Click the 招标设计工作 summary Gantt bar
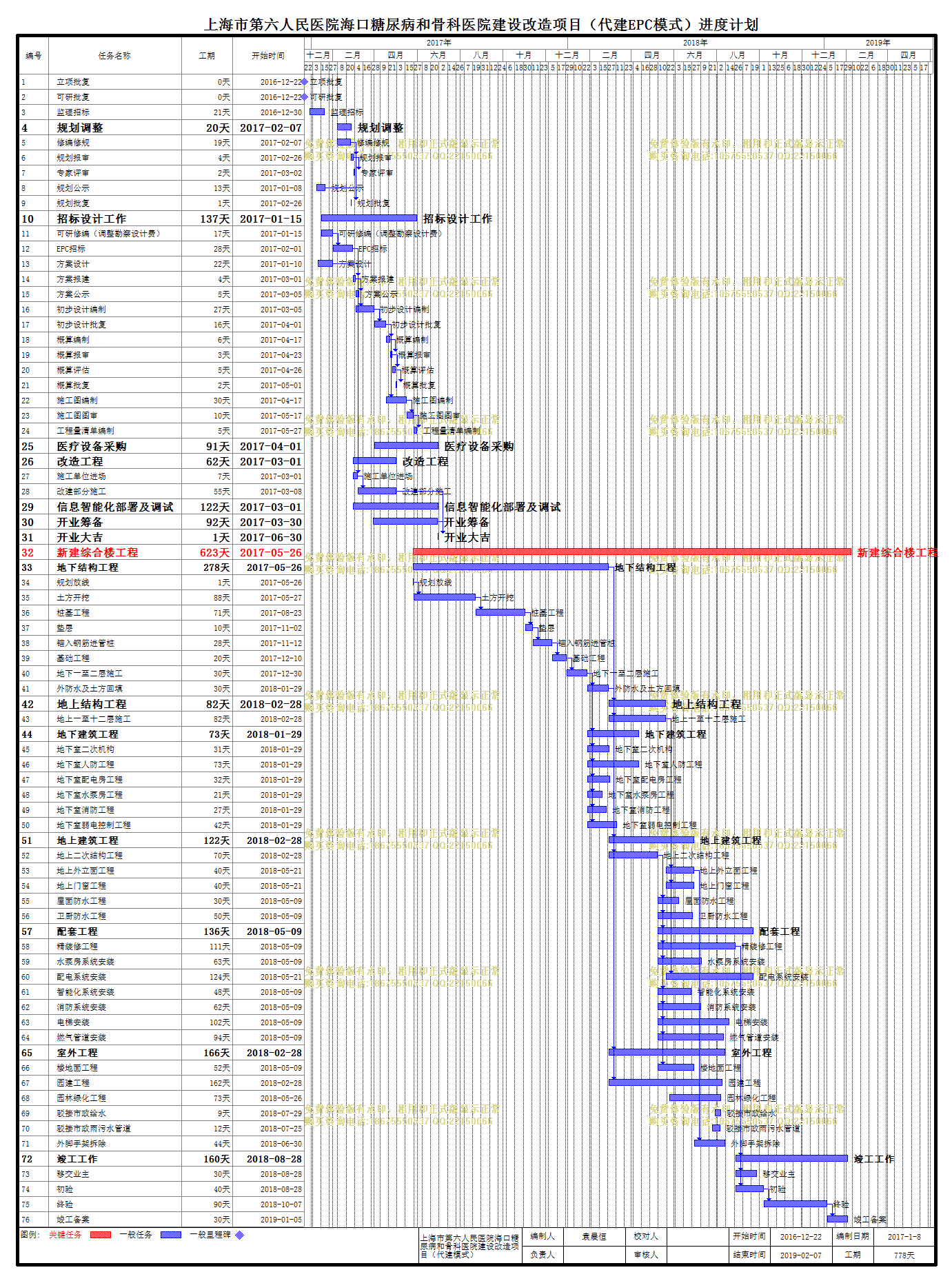 click(x=369, y=218)
